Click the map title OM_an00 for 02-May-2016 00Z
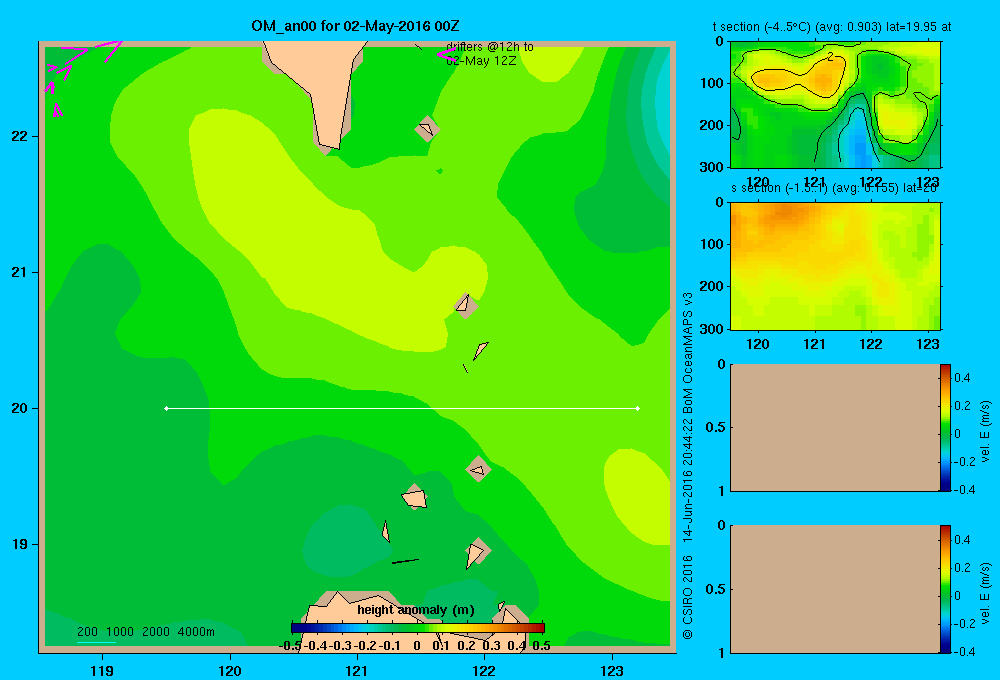 (x=355, y=26)
